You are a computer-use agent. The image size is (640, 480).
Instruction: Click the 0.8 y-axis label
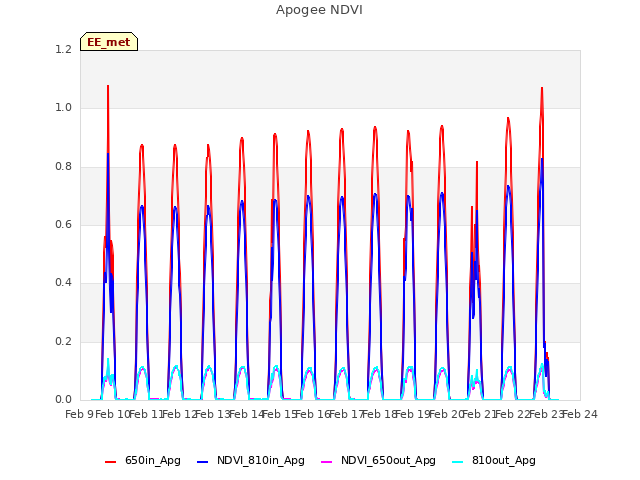63,167
